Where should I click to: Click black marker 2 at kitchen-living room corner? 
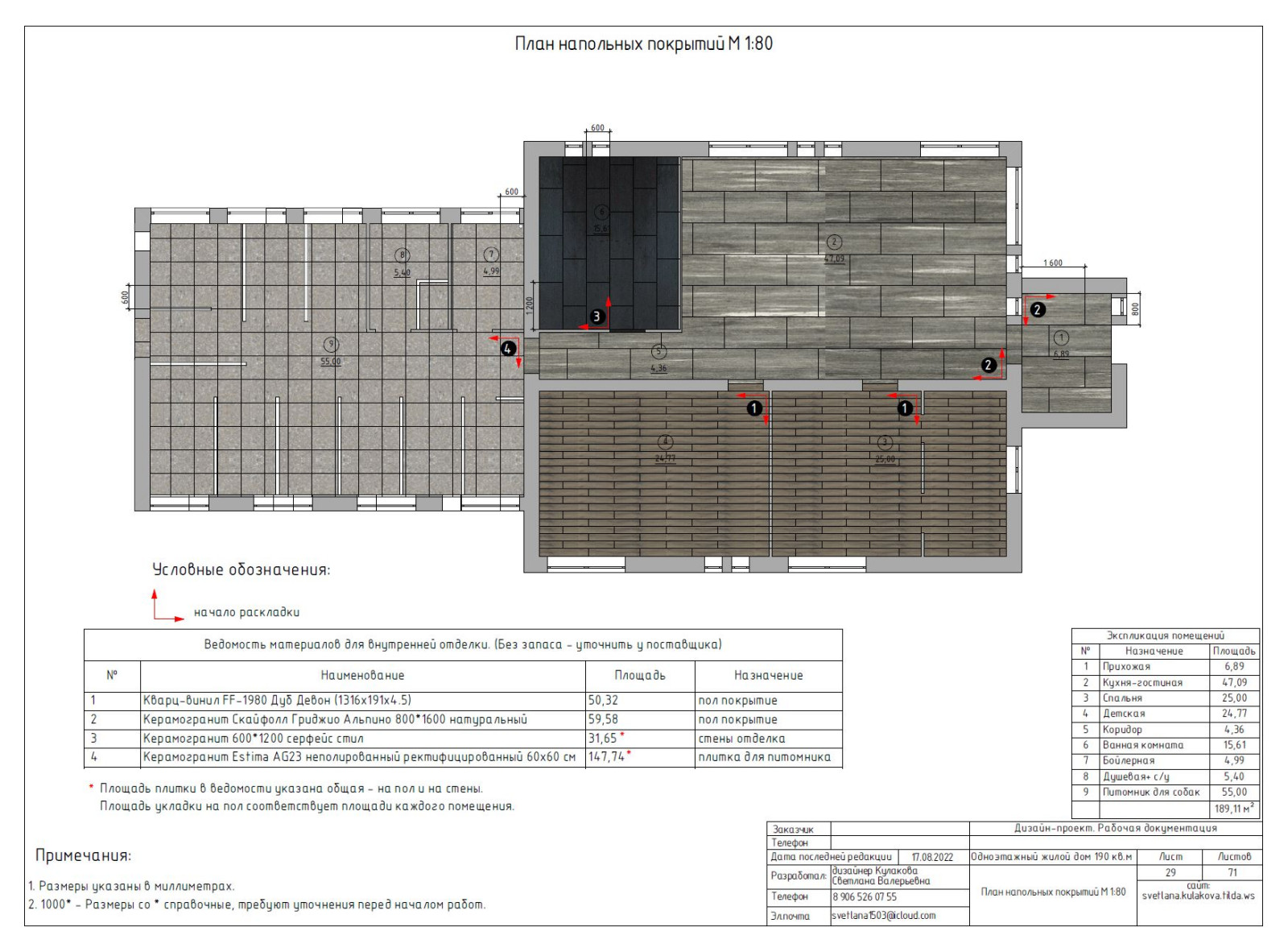(989, 365)
